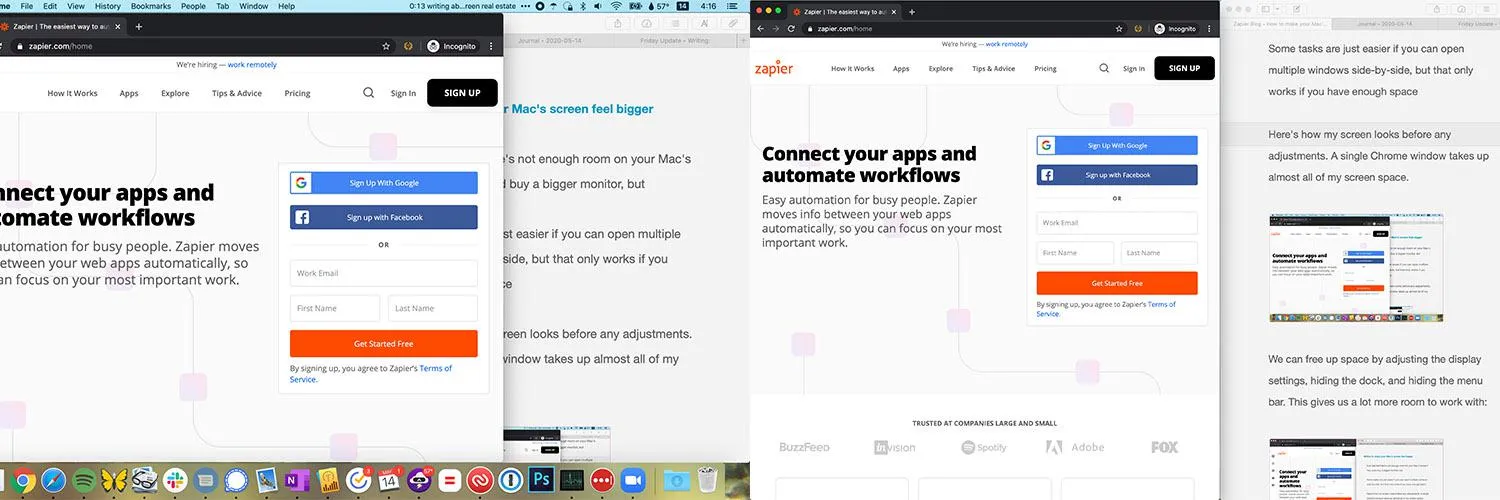
Task: Click the back arrow in right Chrome window
Action: (761, 29)
